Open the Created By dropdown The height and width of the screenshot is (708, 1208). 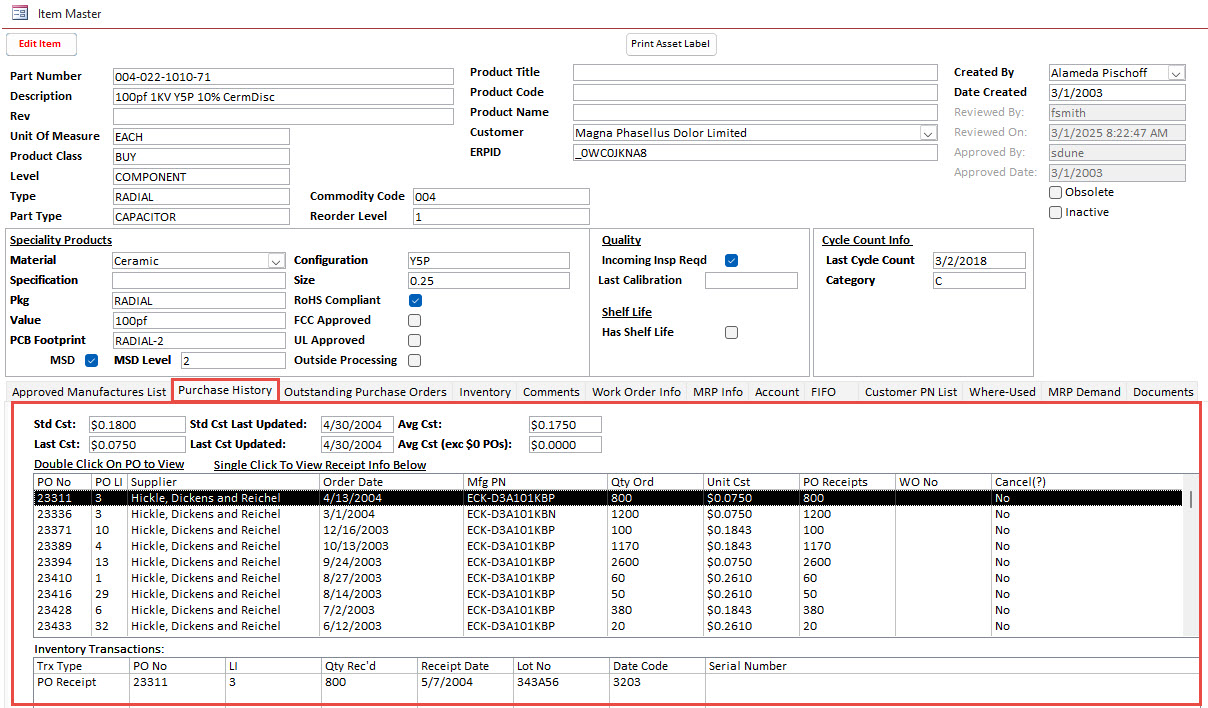1178,72
